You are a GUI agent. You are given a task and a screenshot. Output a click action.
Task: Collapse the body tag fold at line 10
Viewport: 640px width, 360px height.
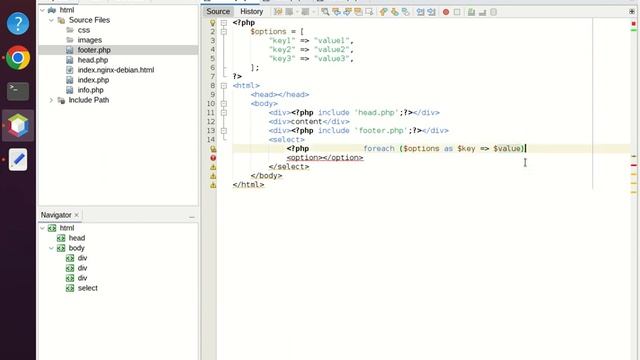(224, 104)
